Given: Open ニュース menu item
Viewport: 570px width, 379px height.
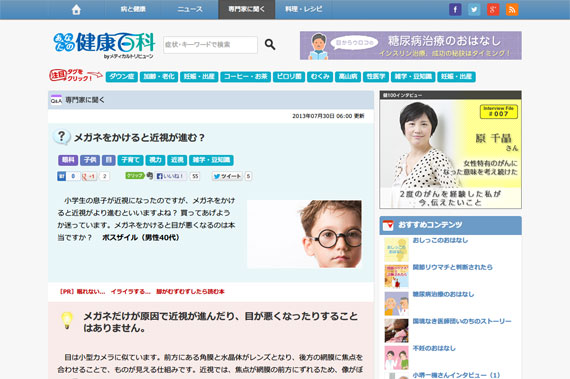Looking at the screenshot, I should coord(190,9).
